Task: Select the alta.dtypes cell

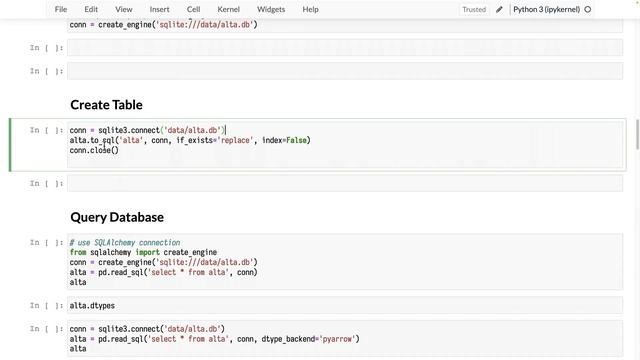Action: (345, 305)
